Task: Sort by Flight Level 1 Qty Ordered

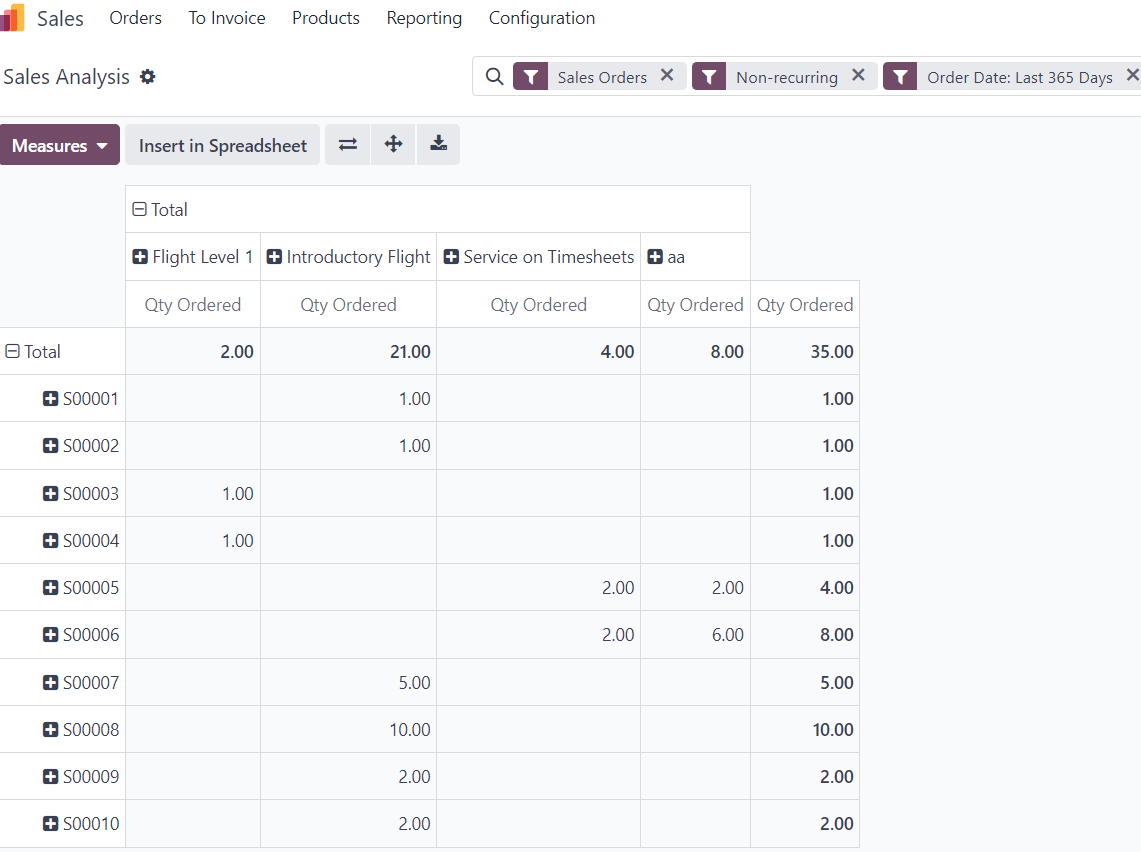Action: [193, 304]
